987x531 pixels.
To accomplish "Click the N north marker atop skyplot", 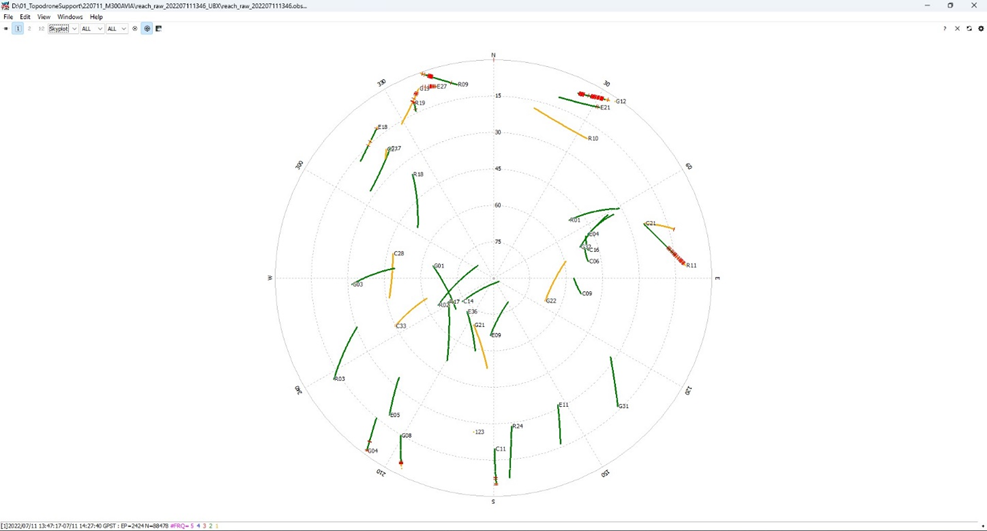I will 494,55.
